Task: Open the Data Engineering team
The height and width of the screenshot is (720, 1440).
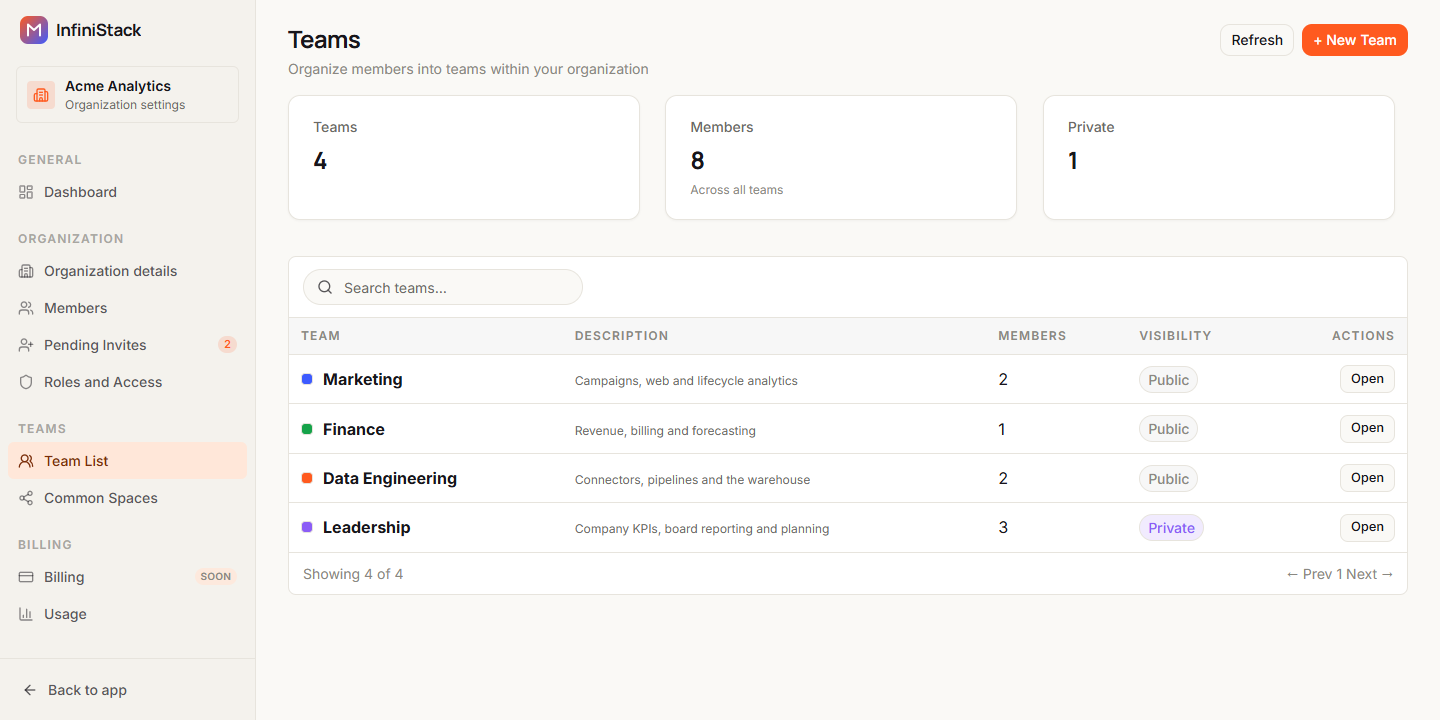Action: (x=1367, y=478)
